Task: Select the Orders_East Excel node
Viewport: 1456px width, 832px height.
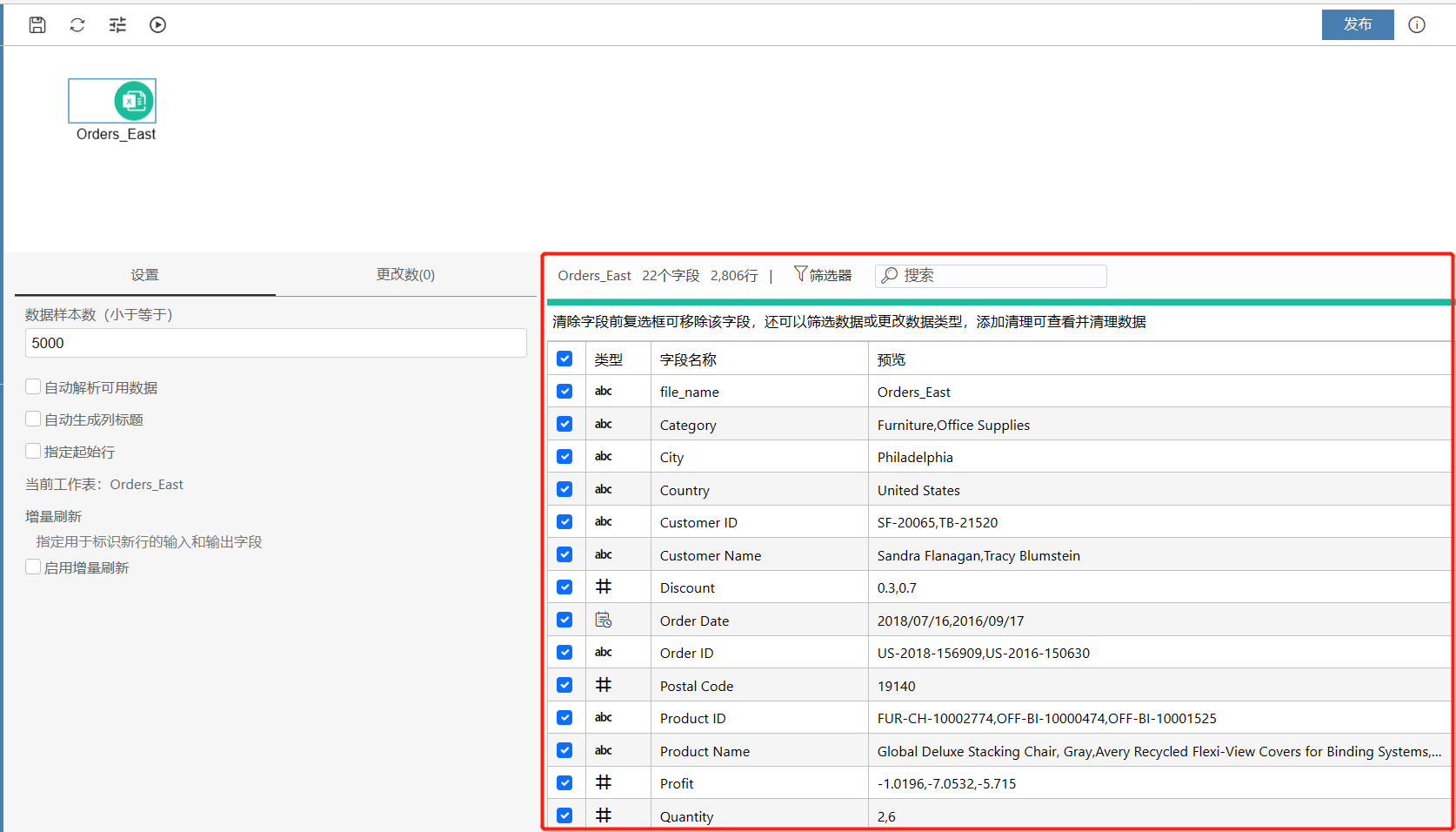Action: 112,101
